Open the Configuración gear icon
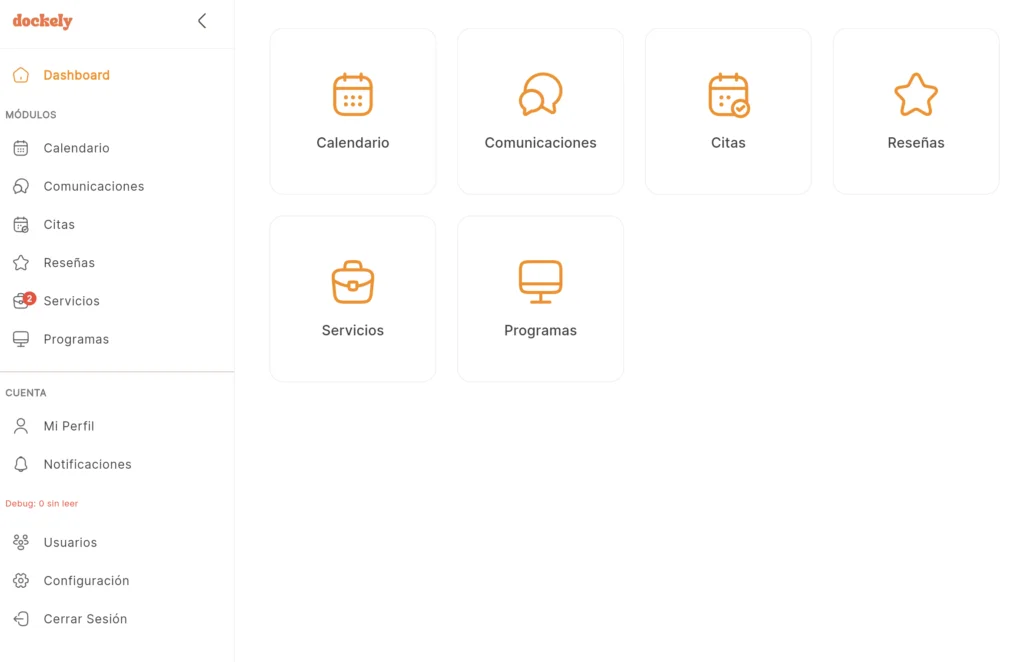This screenshot has width=1024, height=662. coord(20,580)
